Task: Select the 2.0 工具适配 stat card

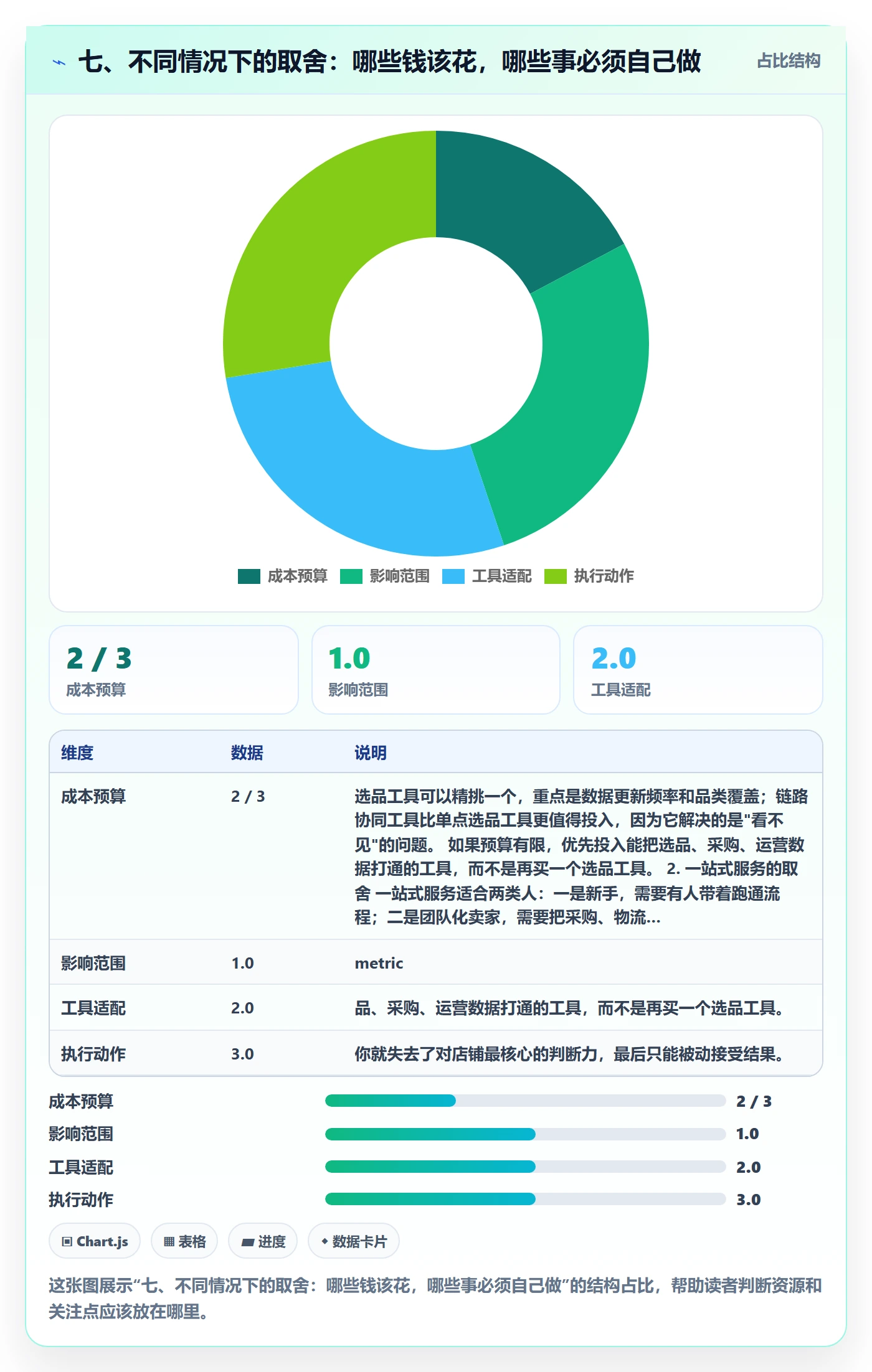Action: pos(698,670)
